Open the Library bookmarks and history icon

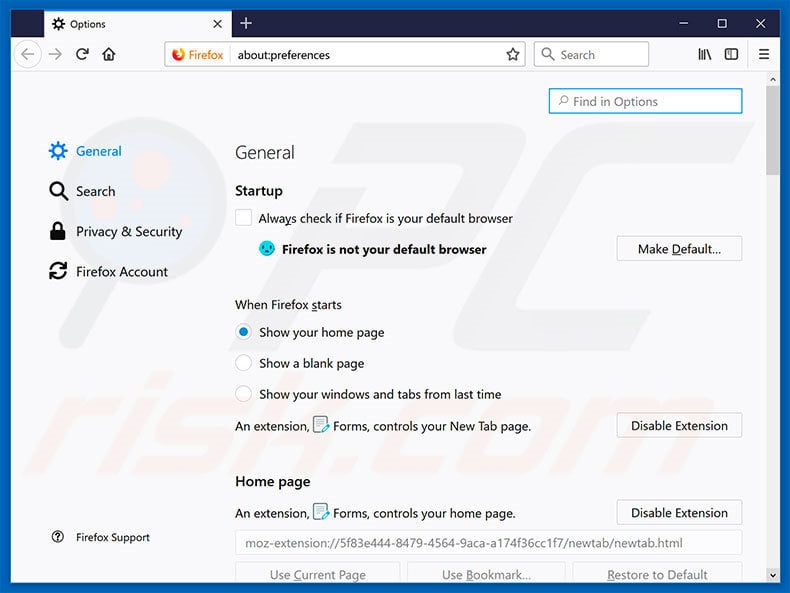pyautogui.click(x=704, y=54)
